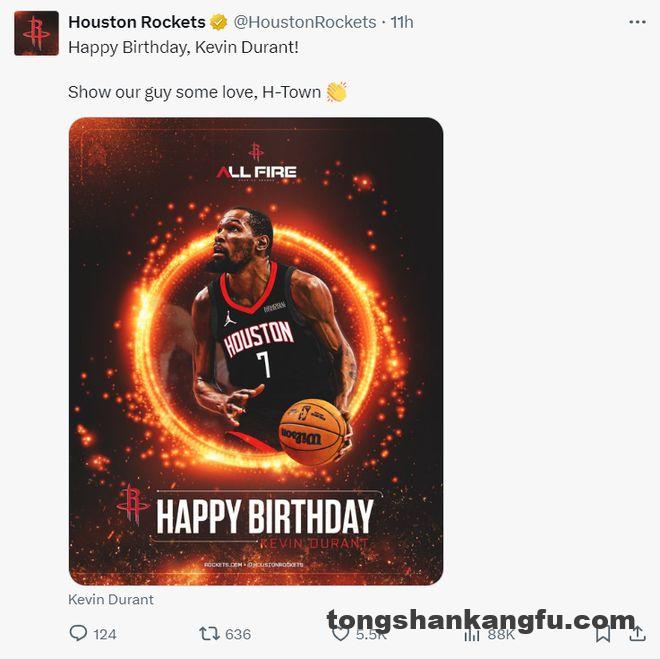Open the three-dot more options menu
This screenshot has width=660, height=659.
(637, 22)
